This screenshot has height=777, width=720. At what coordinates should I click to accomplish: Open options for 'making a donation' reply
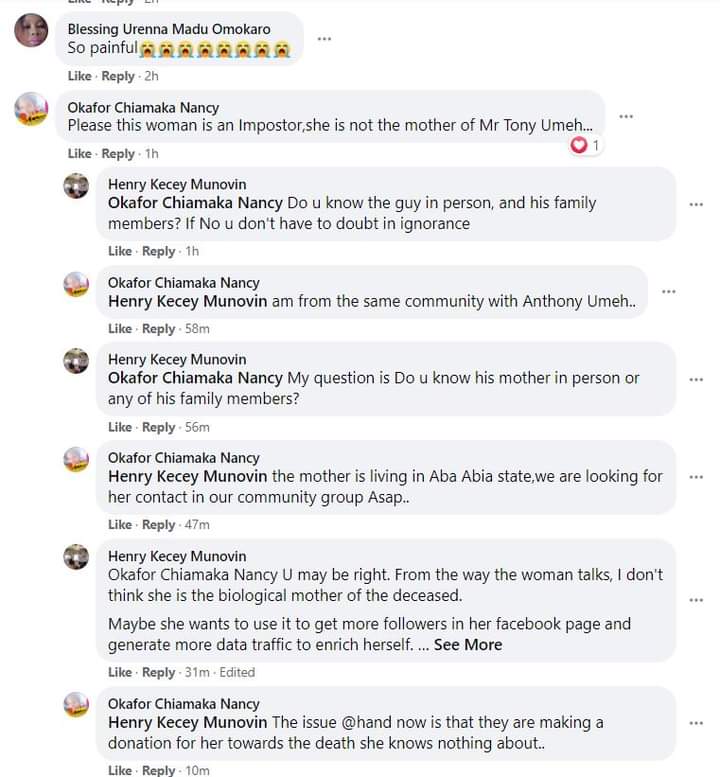pos(696,722)
